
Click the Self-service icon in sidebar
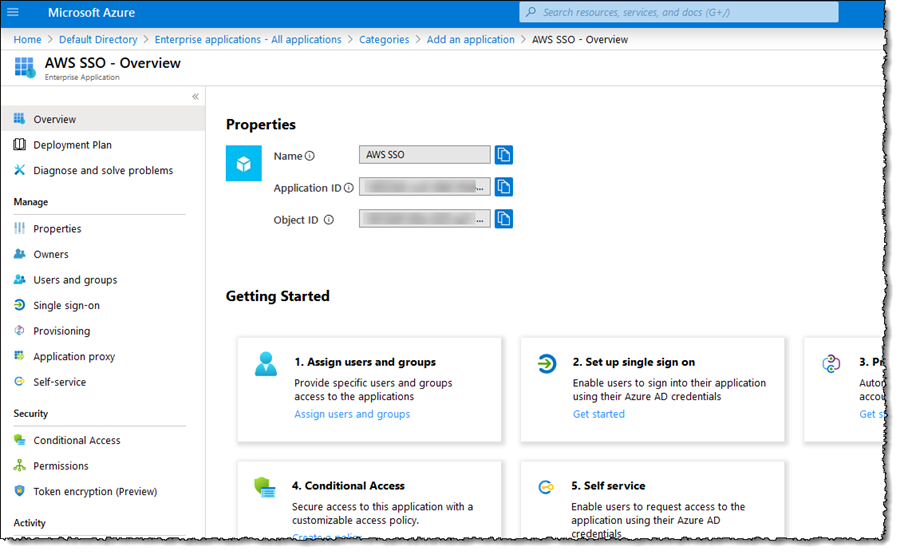pyautogui.click(x=20, y=381)
